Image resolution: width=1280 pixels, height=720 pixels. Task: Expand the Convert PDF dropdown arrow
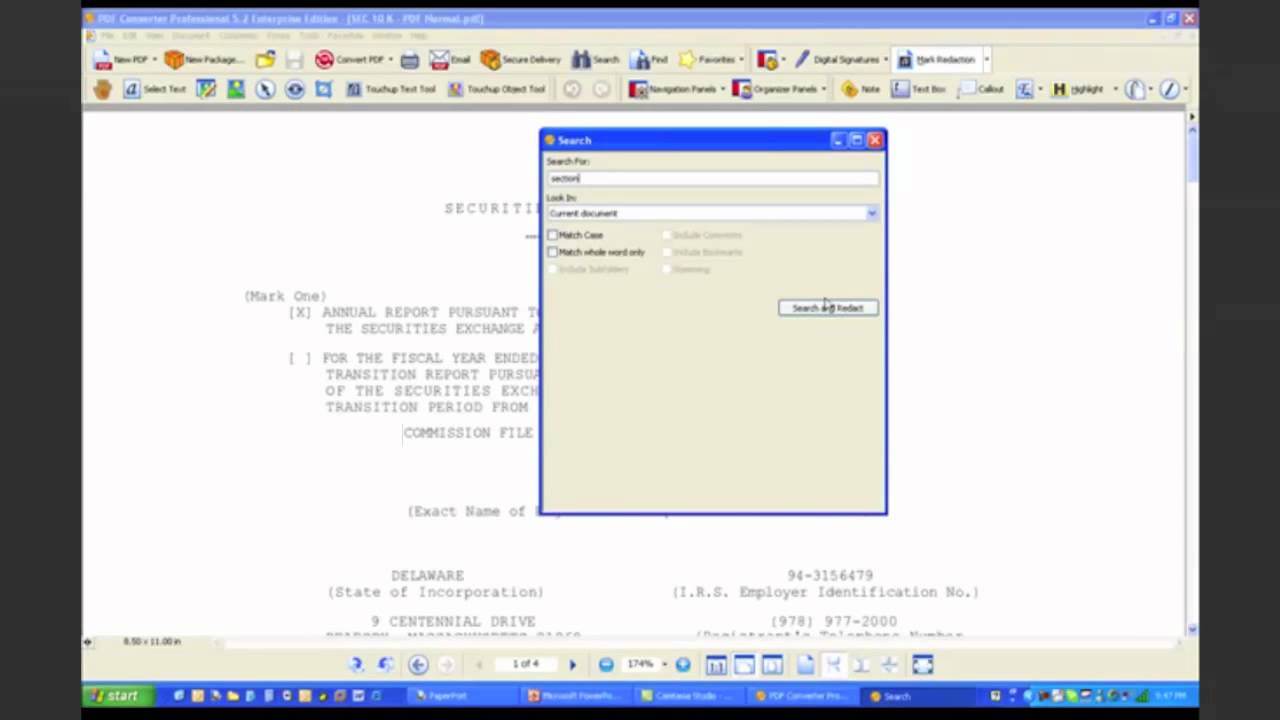(390, 60)
